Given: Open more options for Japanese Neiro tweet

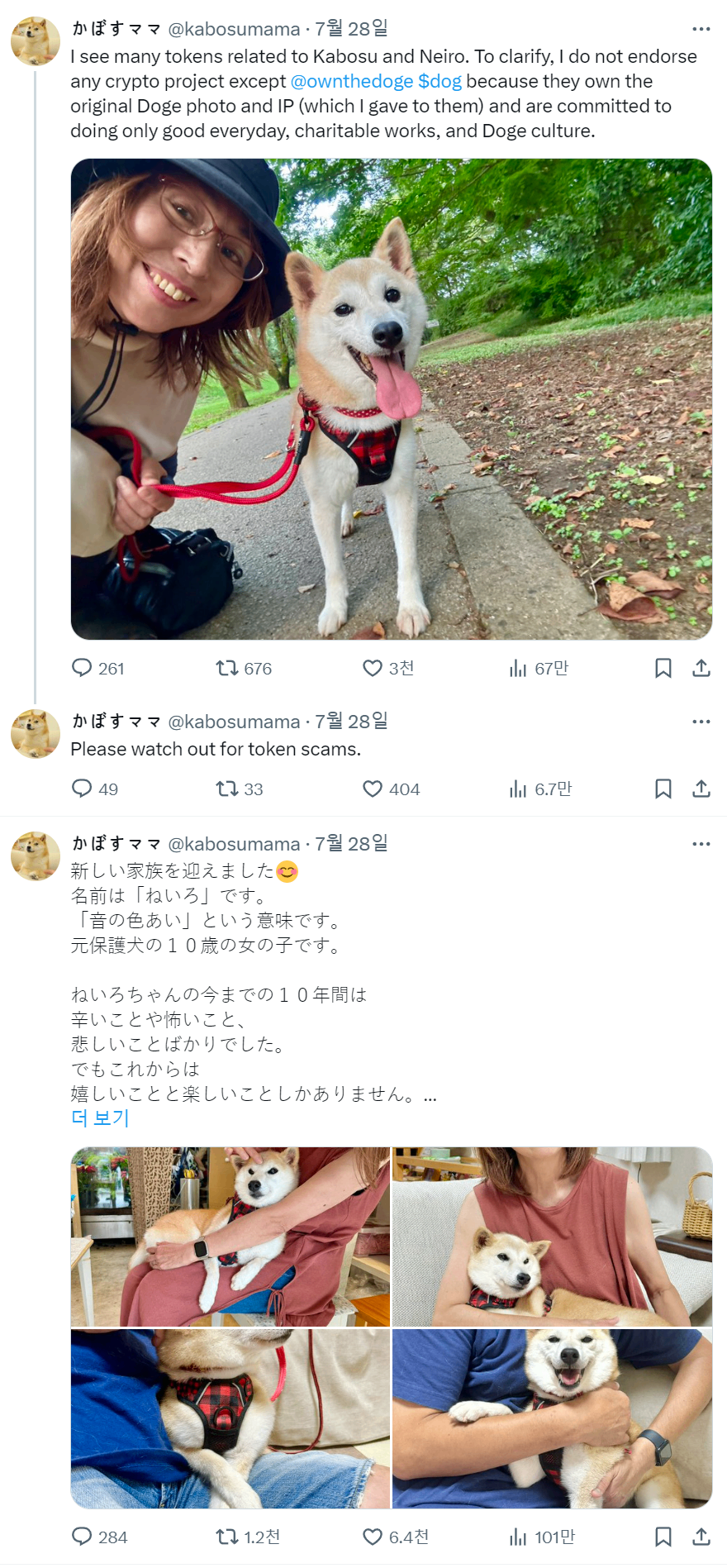Looking at the screenshot, I should [701, 844].
